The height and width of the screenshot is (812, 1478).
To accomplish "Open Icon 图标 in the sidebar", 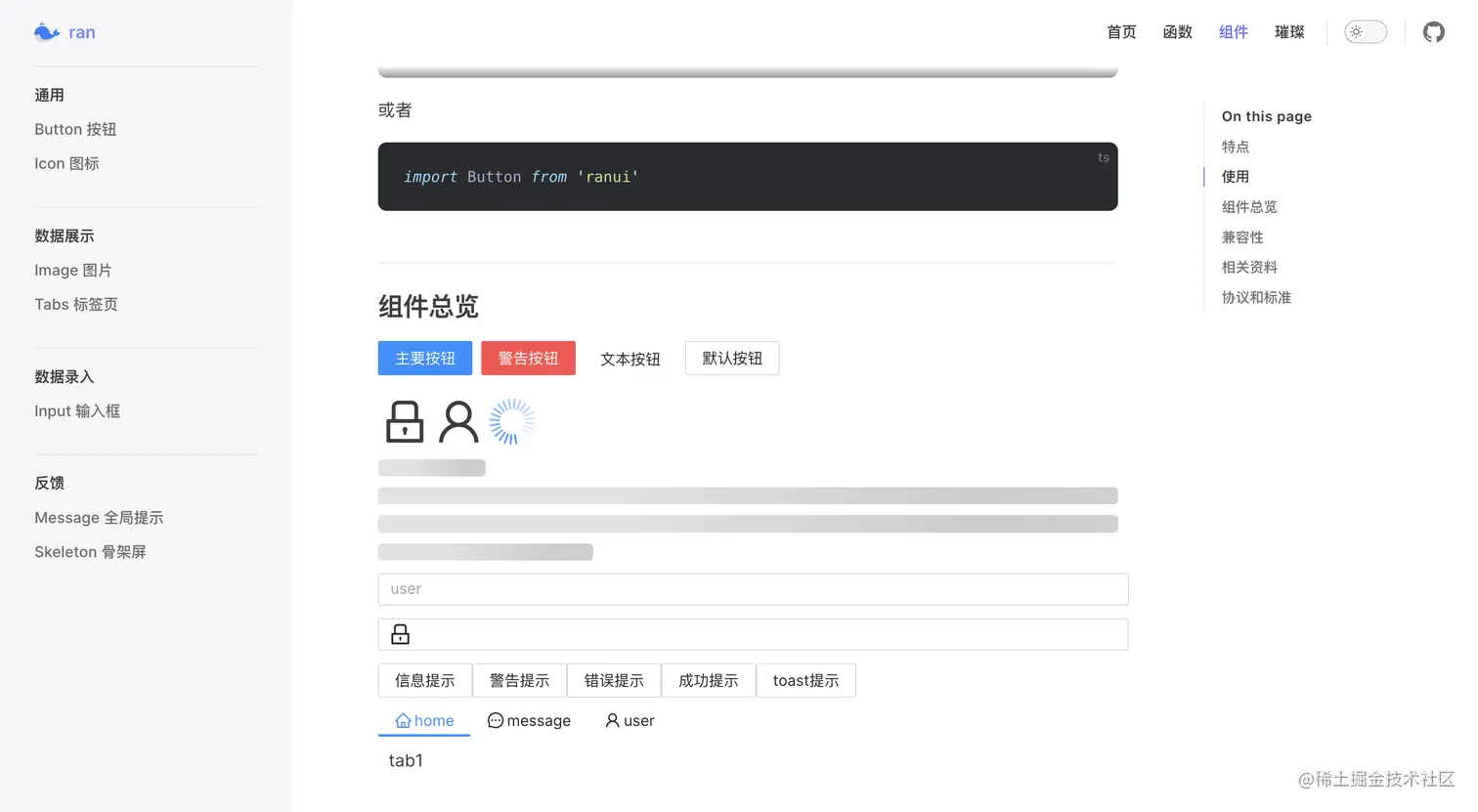I will [x=66, y=163].
